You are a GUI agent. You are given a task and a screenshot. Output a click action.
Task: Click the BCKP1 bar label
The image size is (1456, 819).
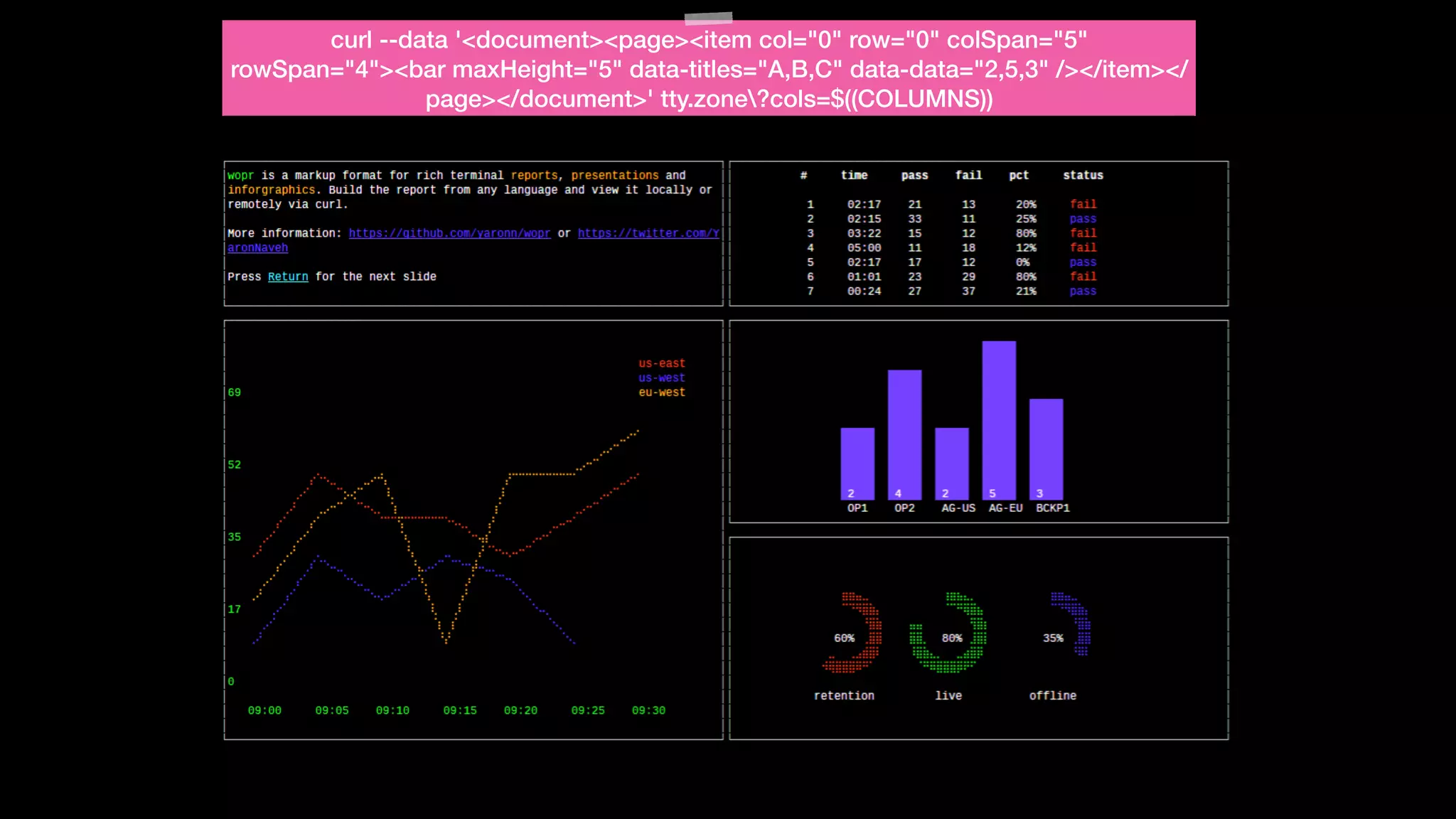tap(1052, 508)
